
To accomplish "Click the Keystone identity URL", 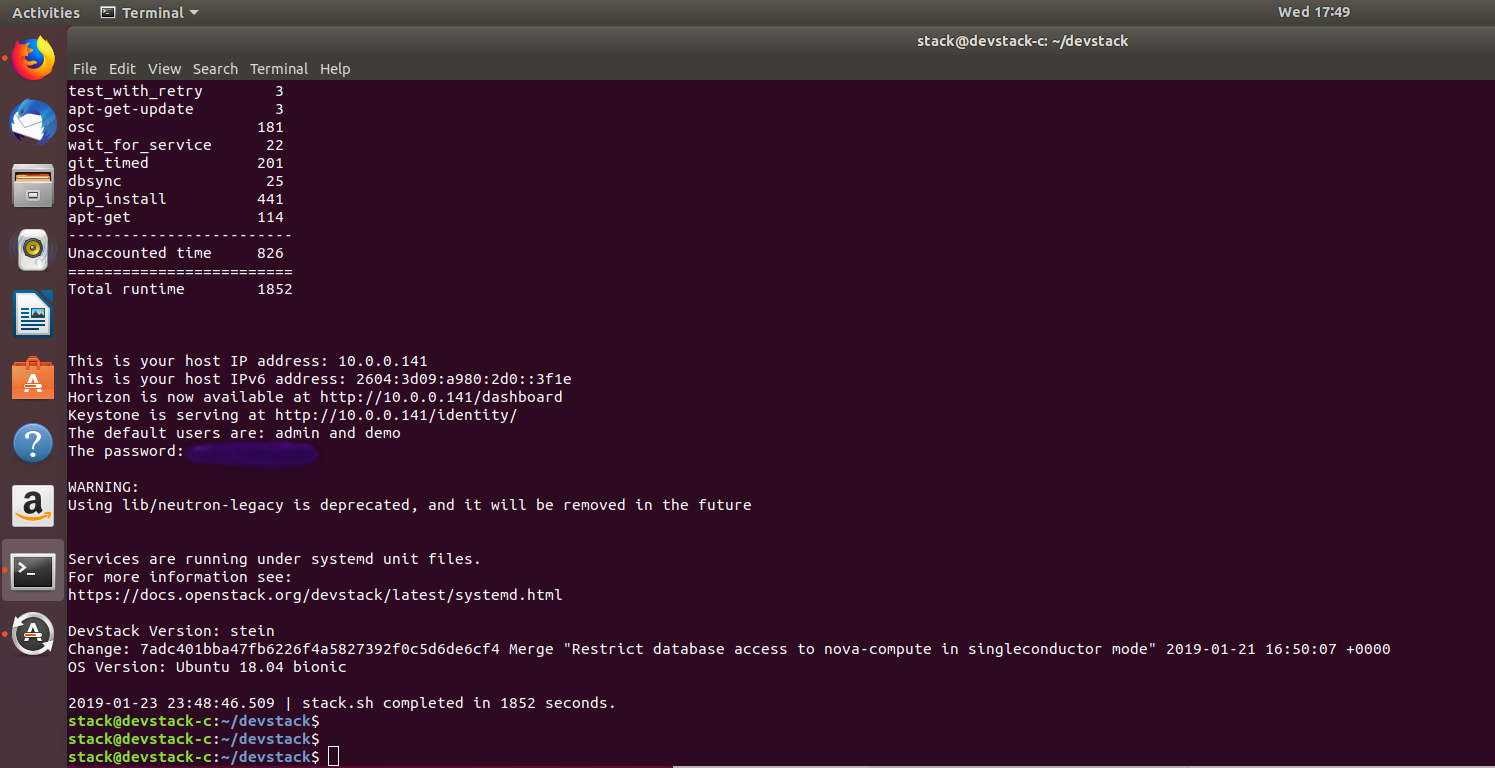I will [396, 415].
